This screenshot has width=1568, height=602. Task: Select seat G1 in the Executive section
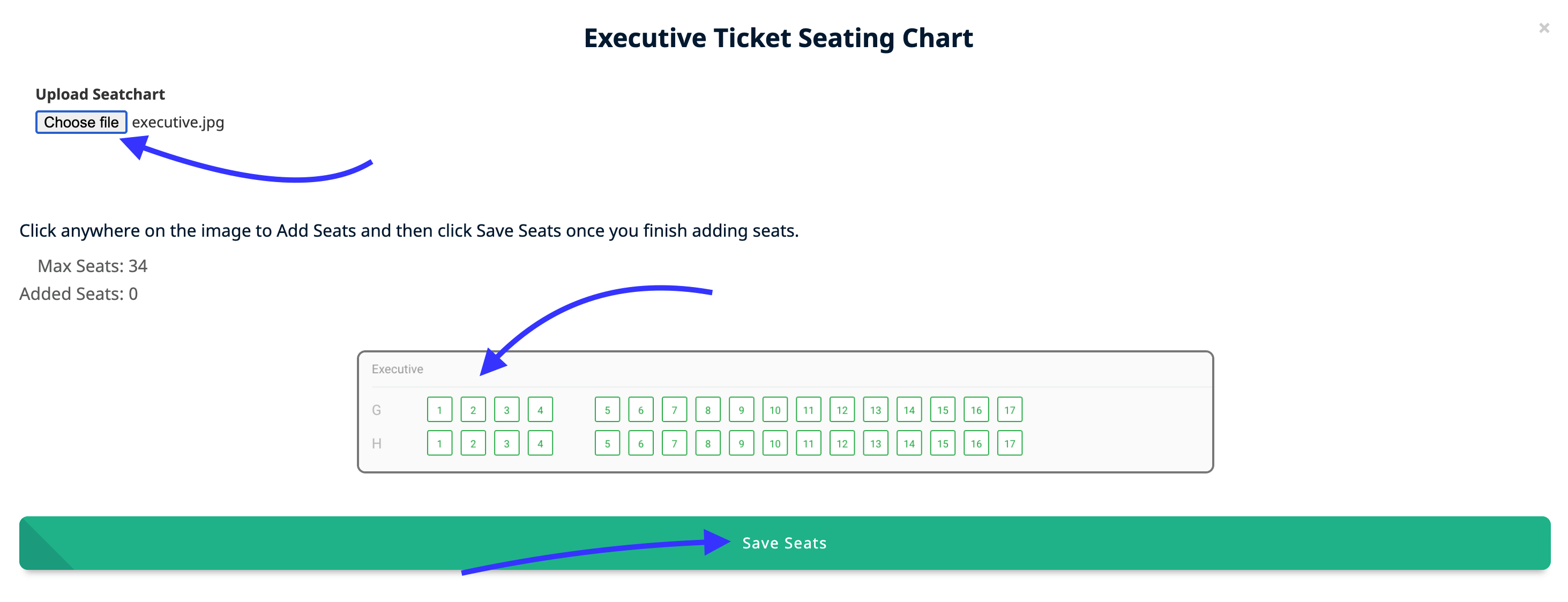[x=439, y=409]
